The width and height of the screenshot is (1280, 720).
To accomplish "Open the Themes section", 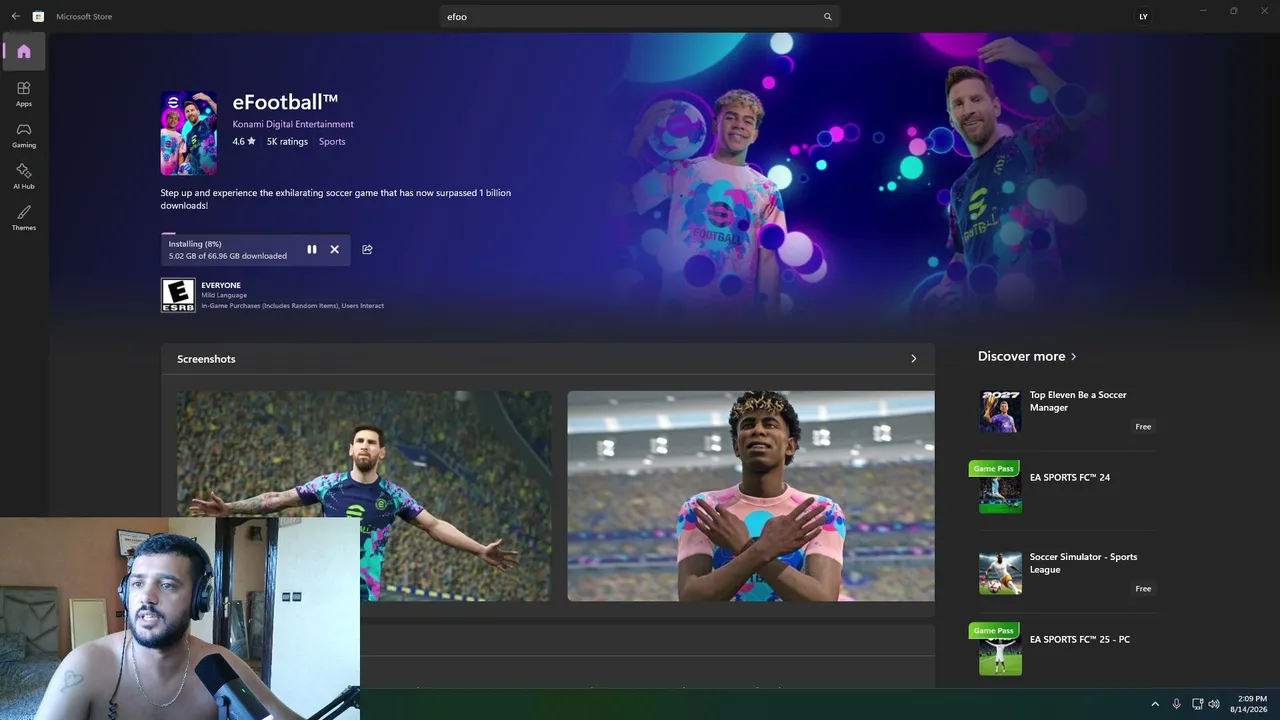I will pyautogui.click(x=24, y=218).
